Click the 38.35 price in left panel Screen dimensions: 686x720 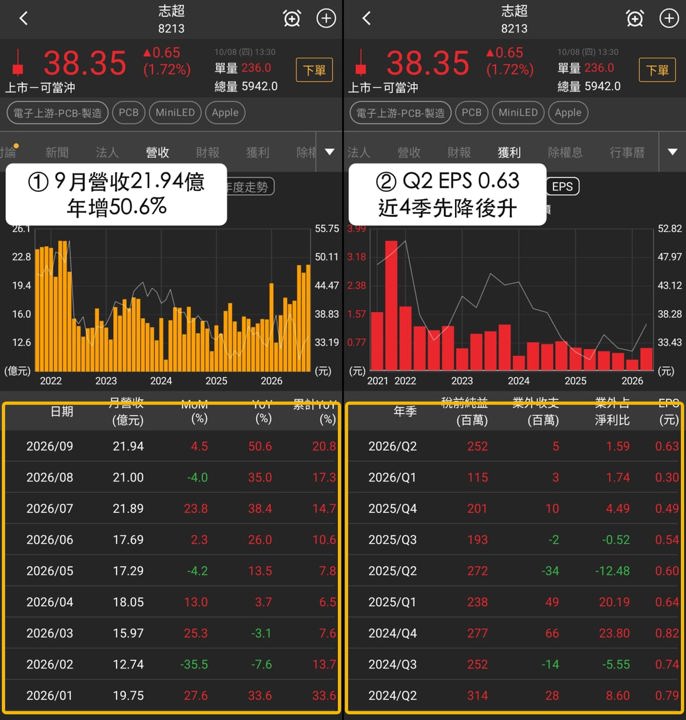click(84, 63)
